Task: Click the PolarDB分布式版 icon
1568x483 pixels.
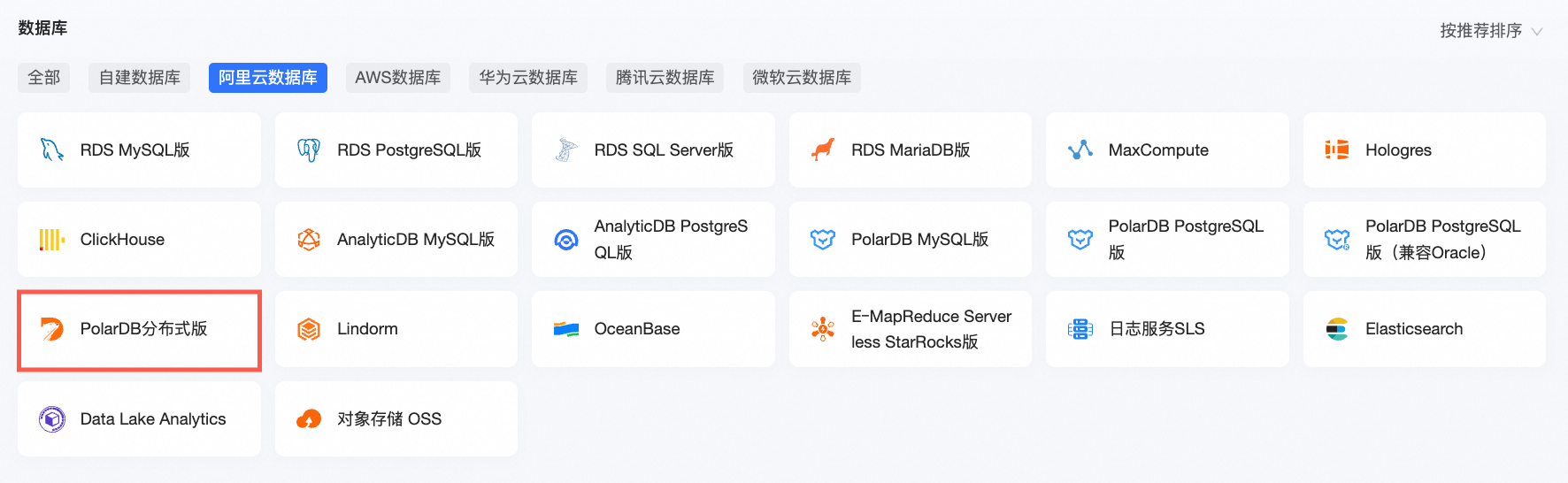Action: (x=52, y=329)
